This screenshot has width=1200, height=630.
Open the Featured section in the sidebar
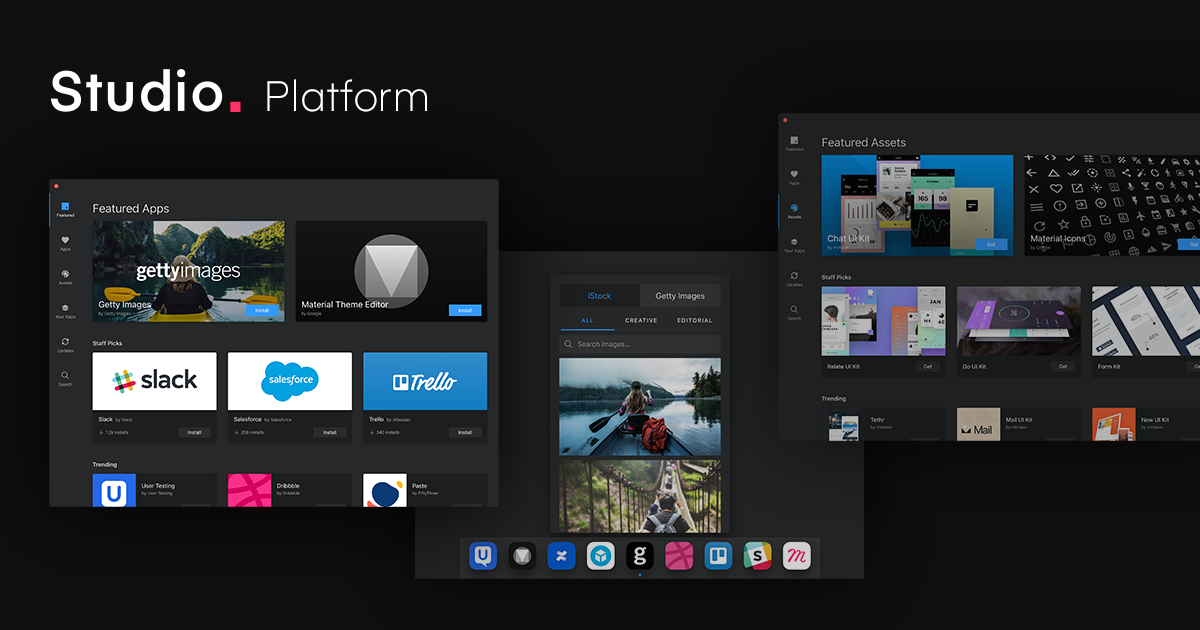click(65, 208)
